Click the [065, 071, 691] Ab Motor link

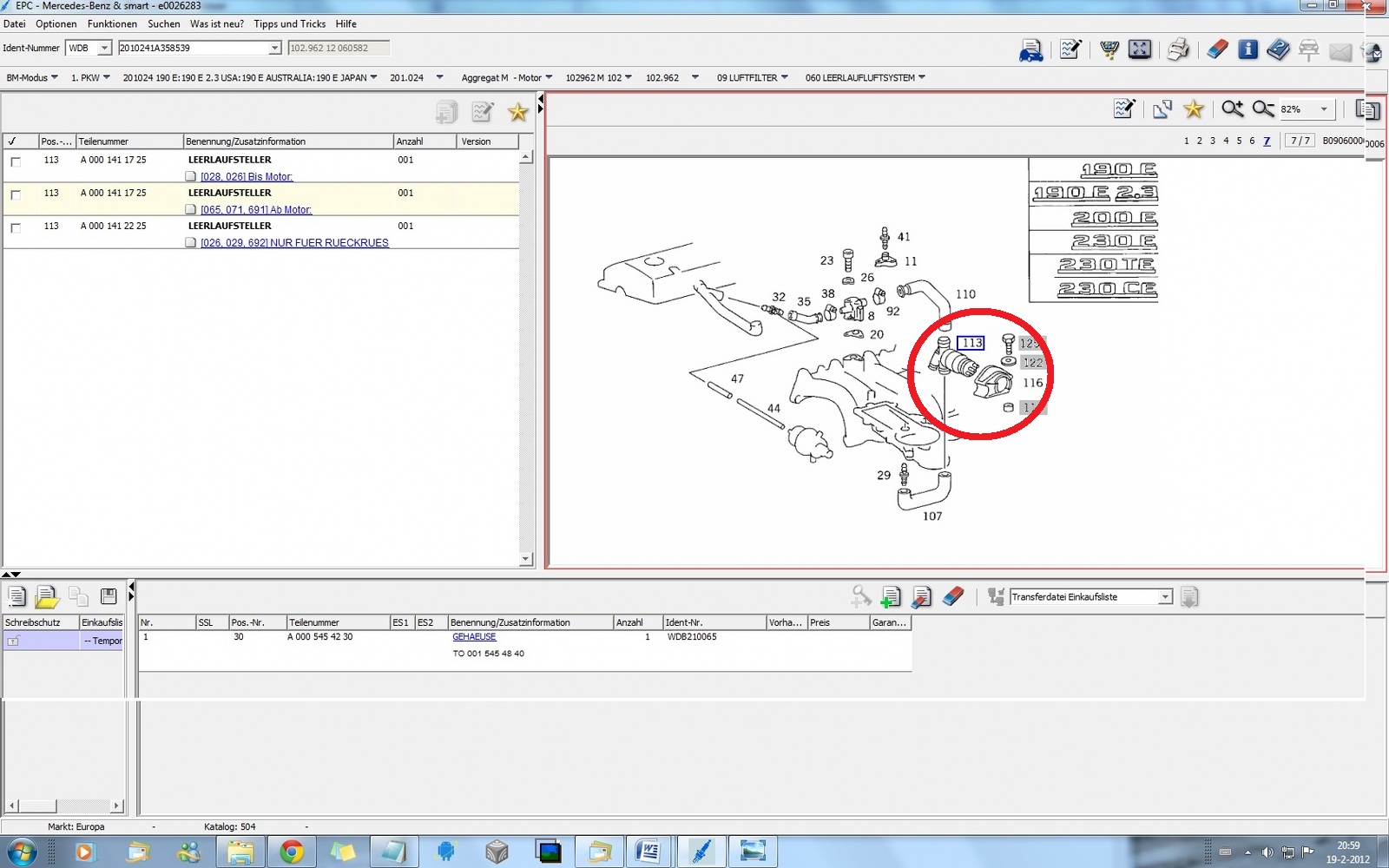256,210
